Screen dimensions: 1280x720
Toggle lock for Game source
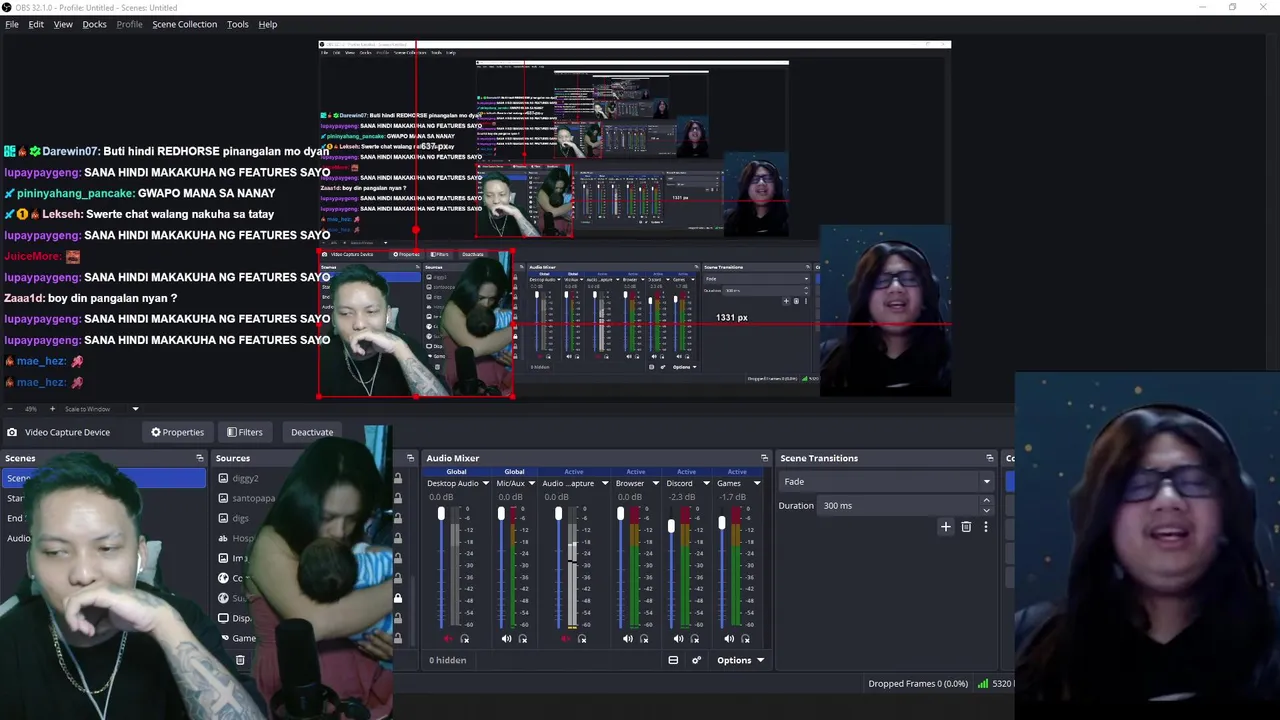tap(398, 638)
